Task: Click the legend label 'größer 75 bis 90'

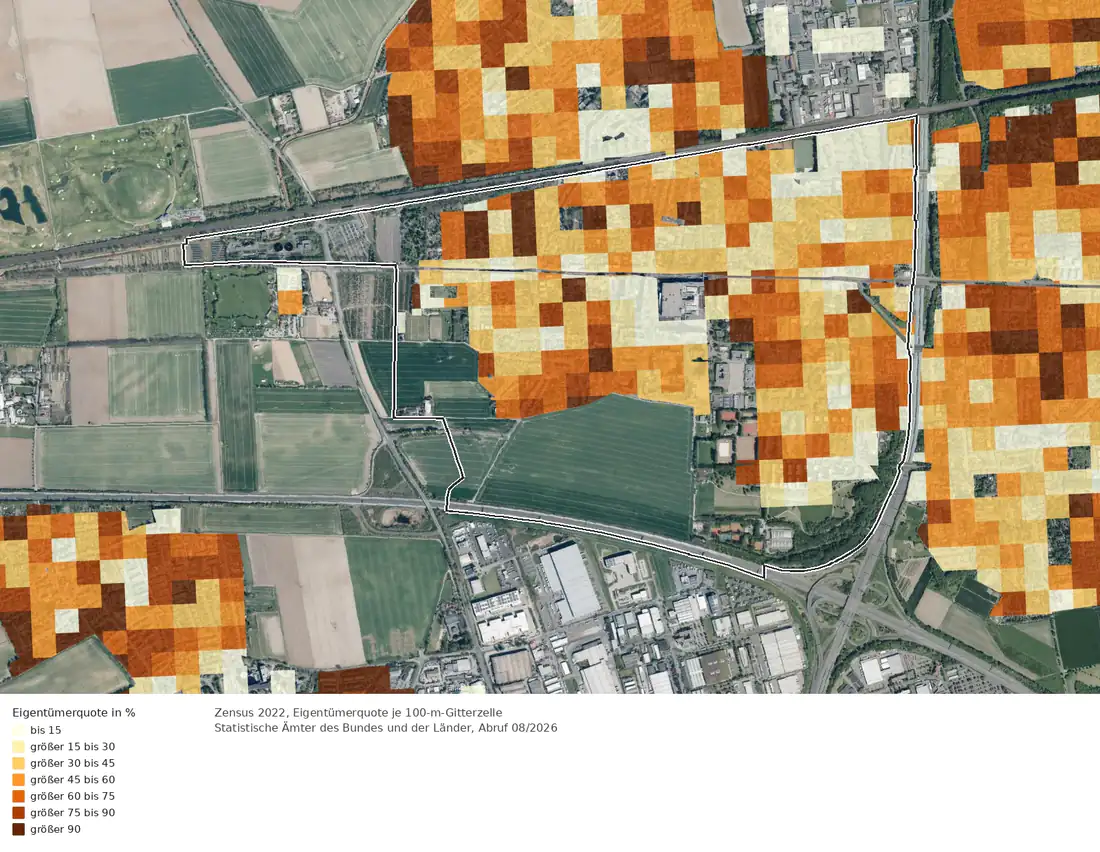Action: click(72, 813)
